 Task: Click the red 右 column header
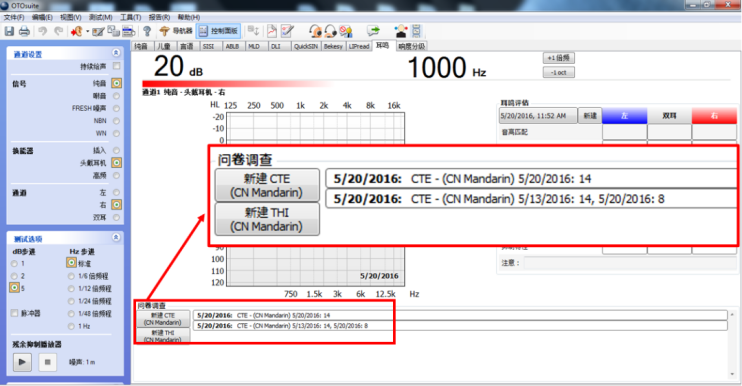pos(715,116)
